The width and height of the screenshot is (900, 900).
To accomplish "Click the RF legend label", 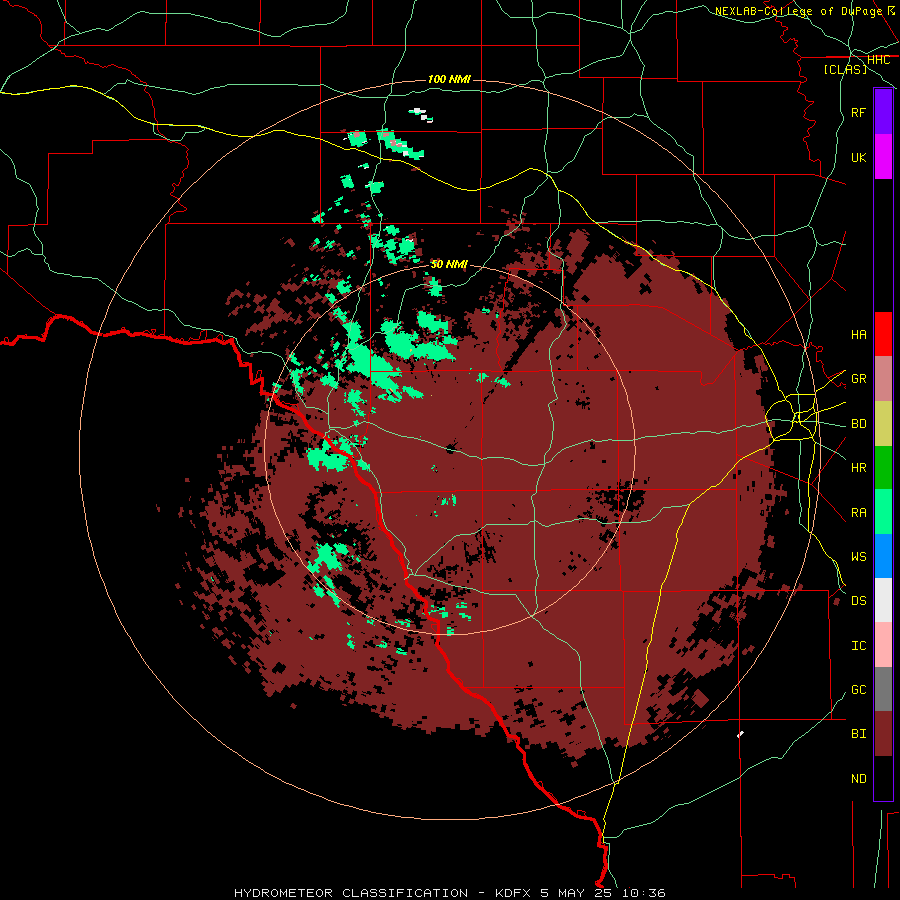I will [x=859, y=112].
